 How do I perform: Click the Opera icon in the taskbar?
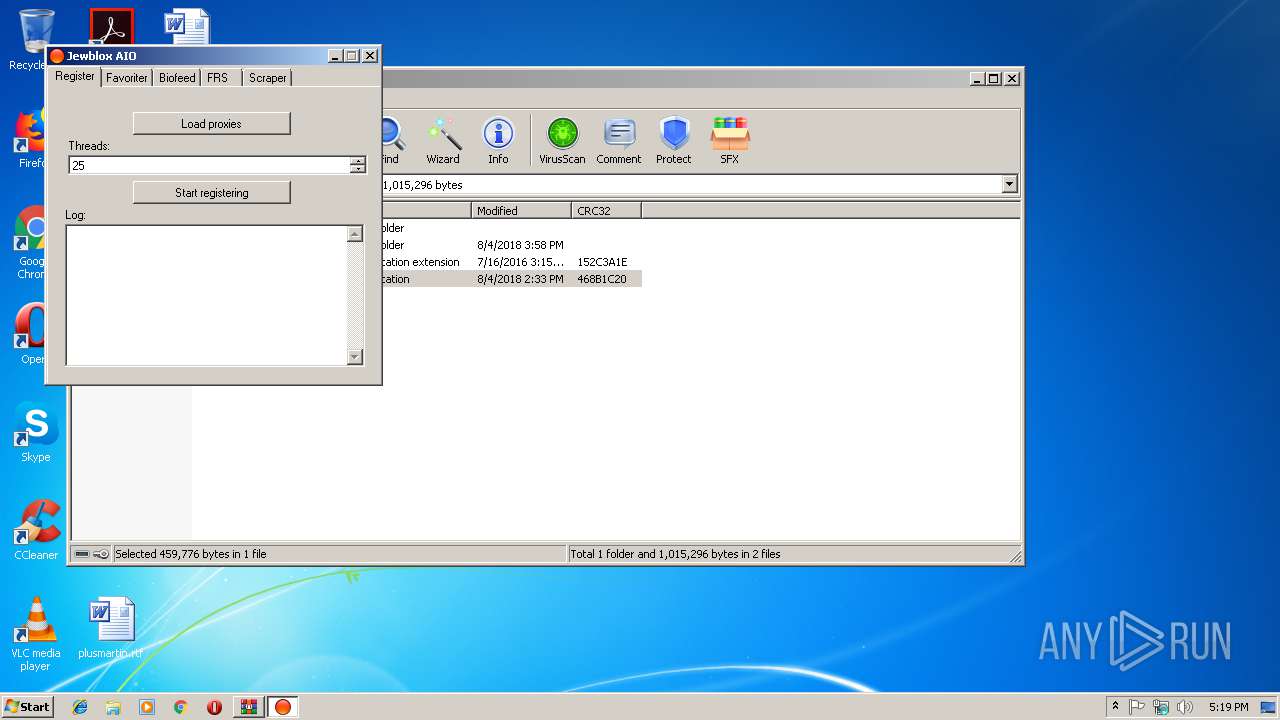pos(214,707)
